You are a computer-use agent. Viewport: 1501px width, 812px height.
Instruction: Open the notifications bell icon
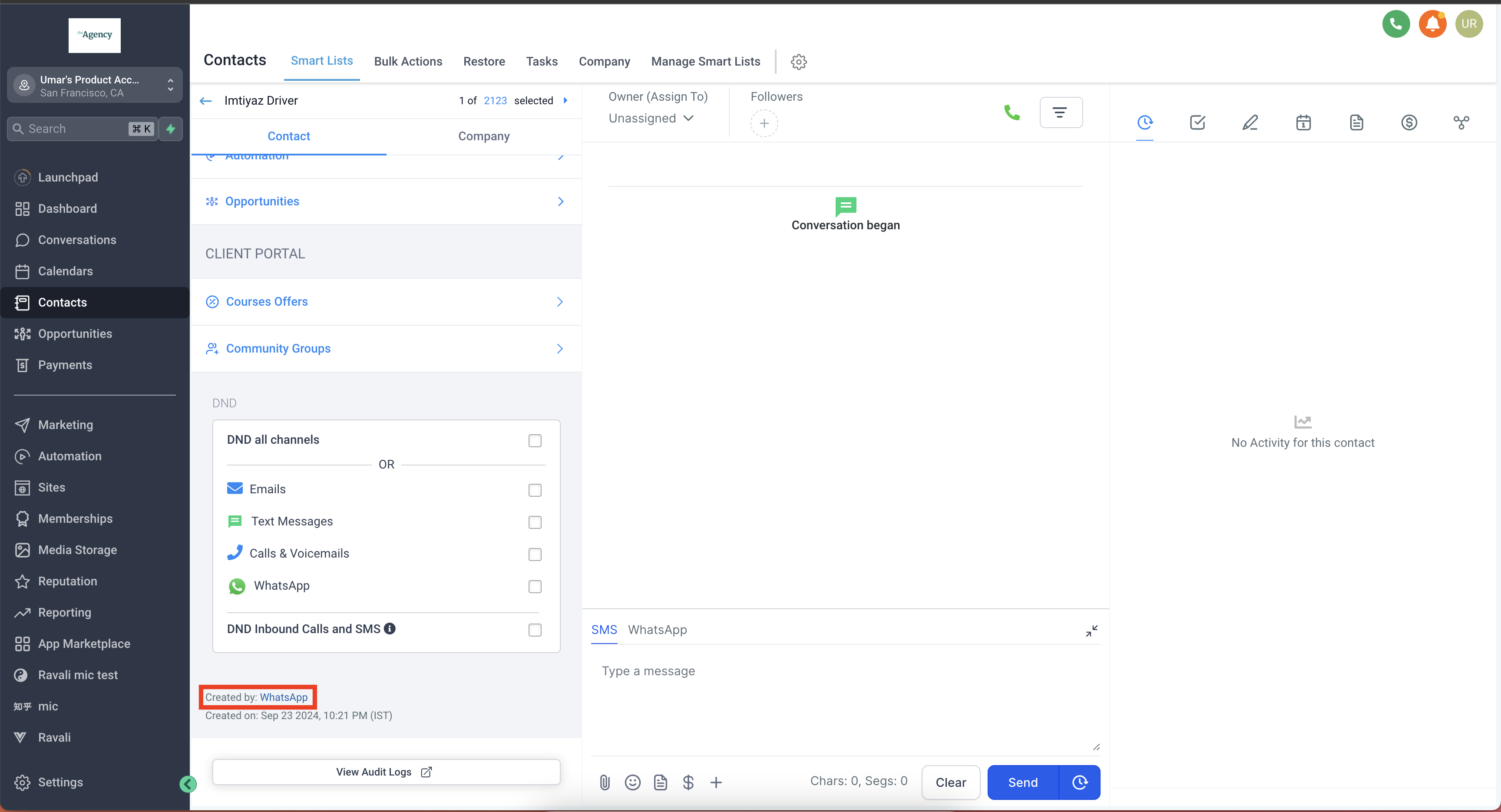tap(1432, 24)
